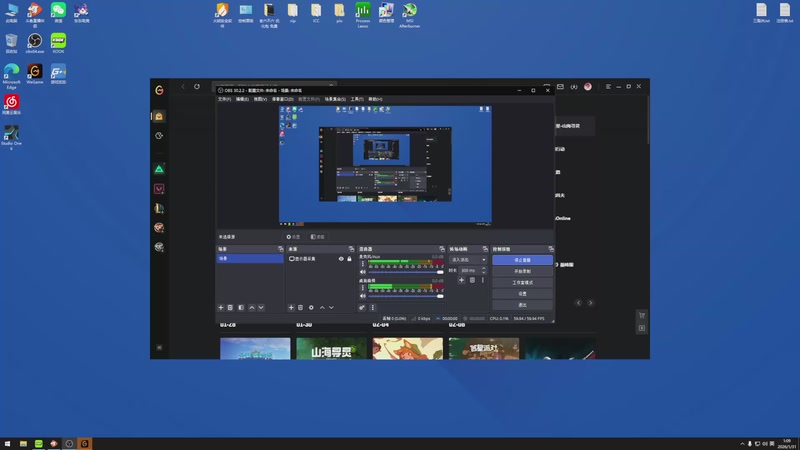Open options dots for the Desktop Audio channel
Image resolution: width=800 pixels, height=450 pixels.
(x=363, y=288)
